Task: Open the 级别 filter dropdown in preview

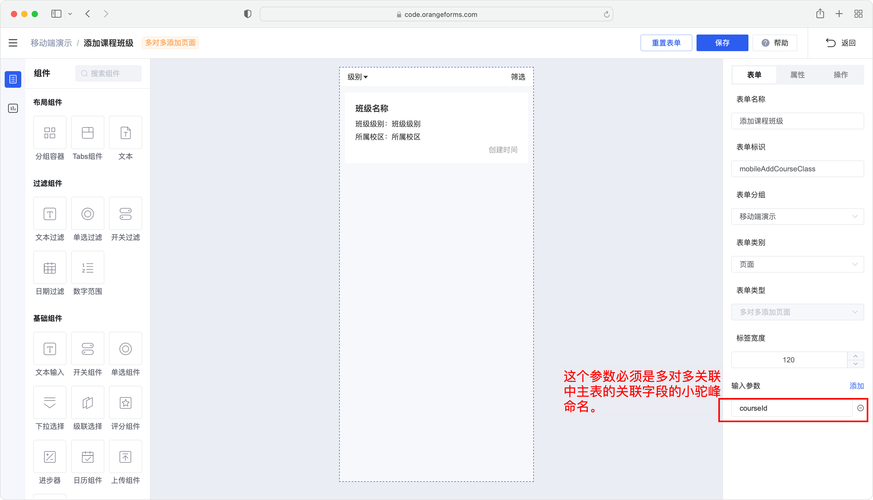Action: click(357, 77)
